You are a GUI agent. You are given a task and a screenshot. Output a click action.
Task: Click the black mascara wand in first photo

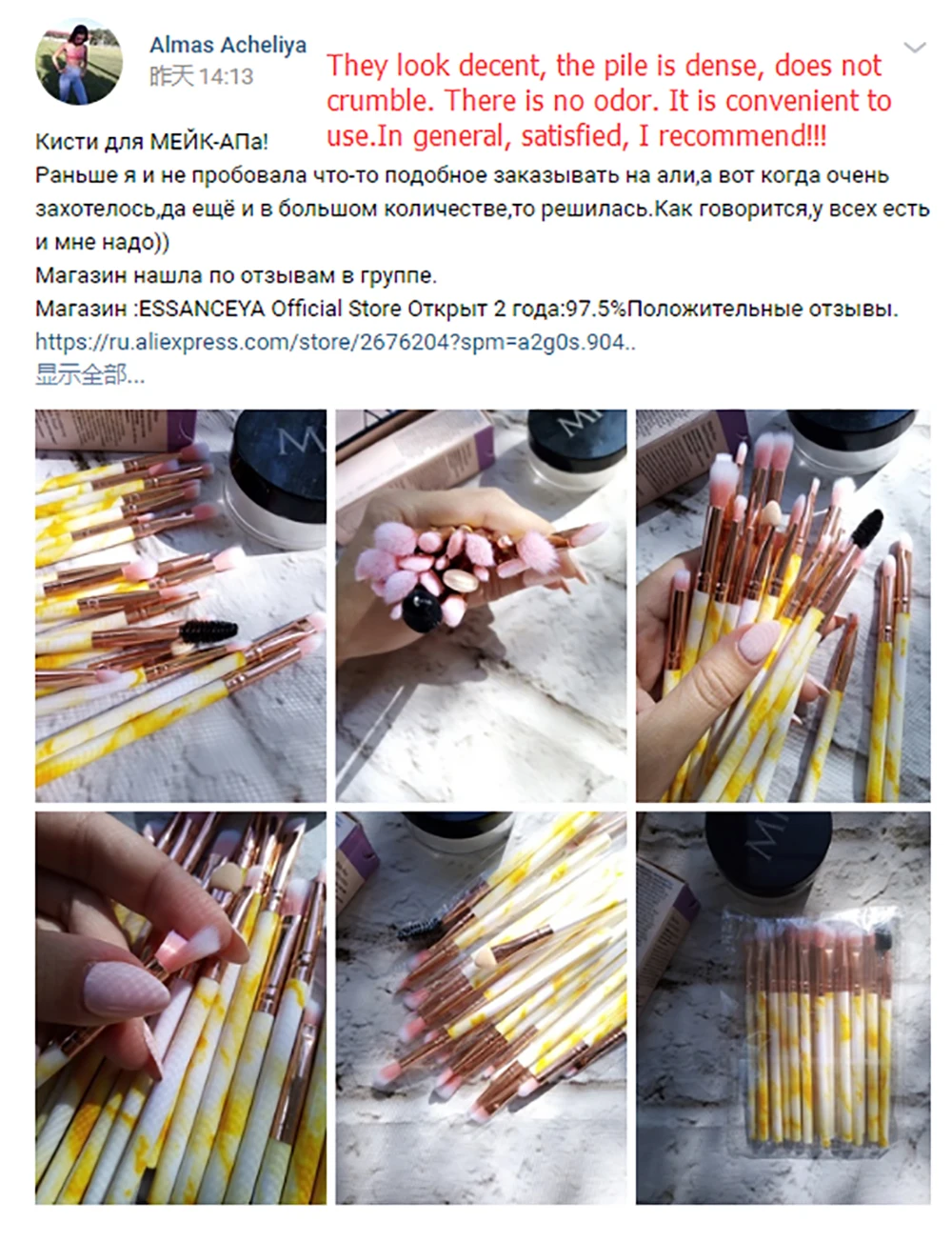(x=206, y=631)
